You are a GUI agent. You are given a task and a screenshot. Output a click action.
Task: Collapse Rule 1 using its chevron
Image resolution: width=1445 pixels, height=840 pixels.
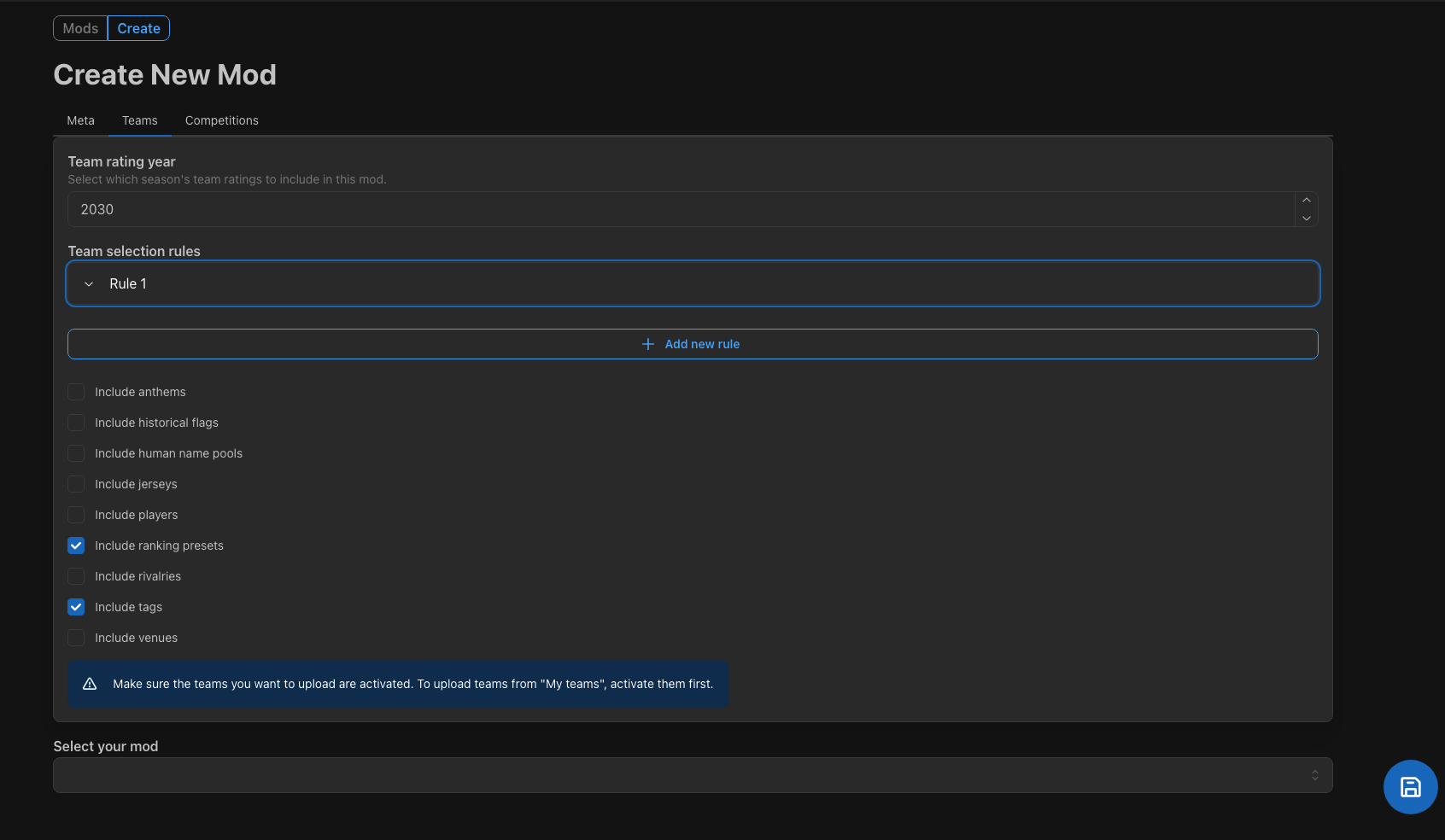point(89,284)
